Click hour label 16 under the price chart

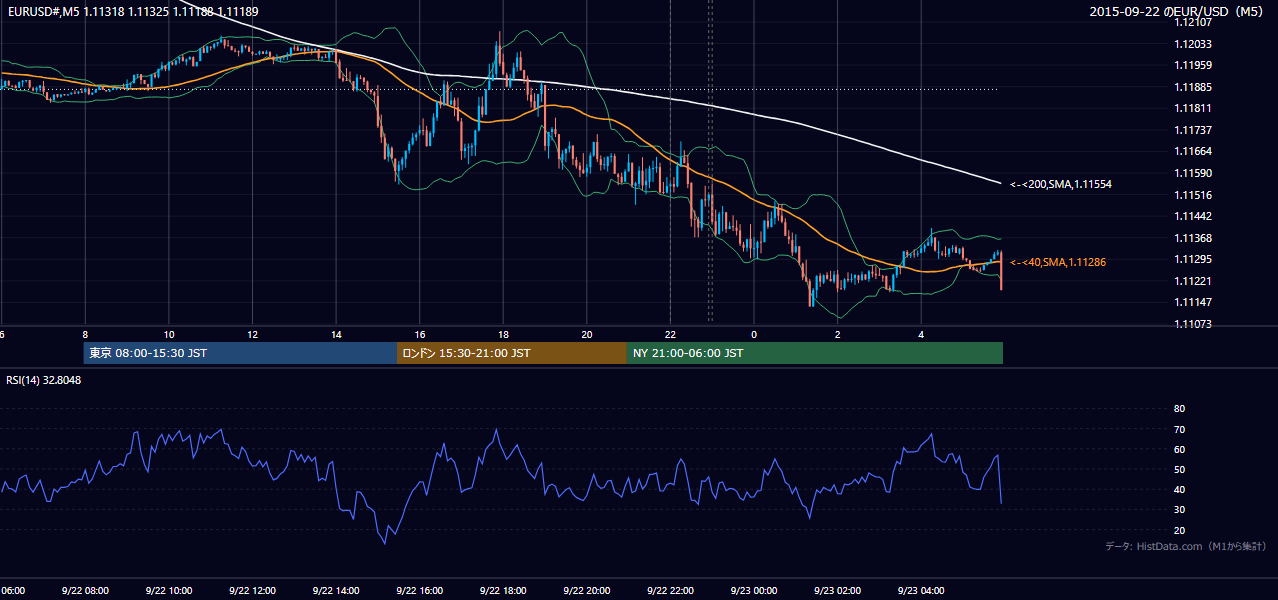tap(420, 335)
